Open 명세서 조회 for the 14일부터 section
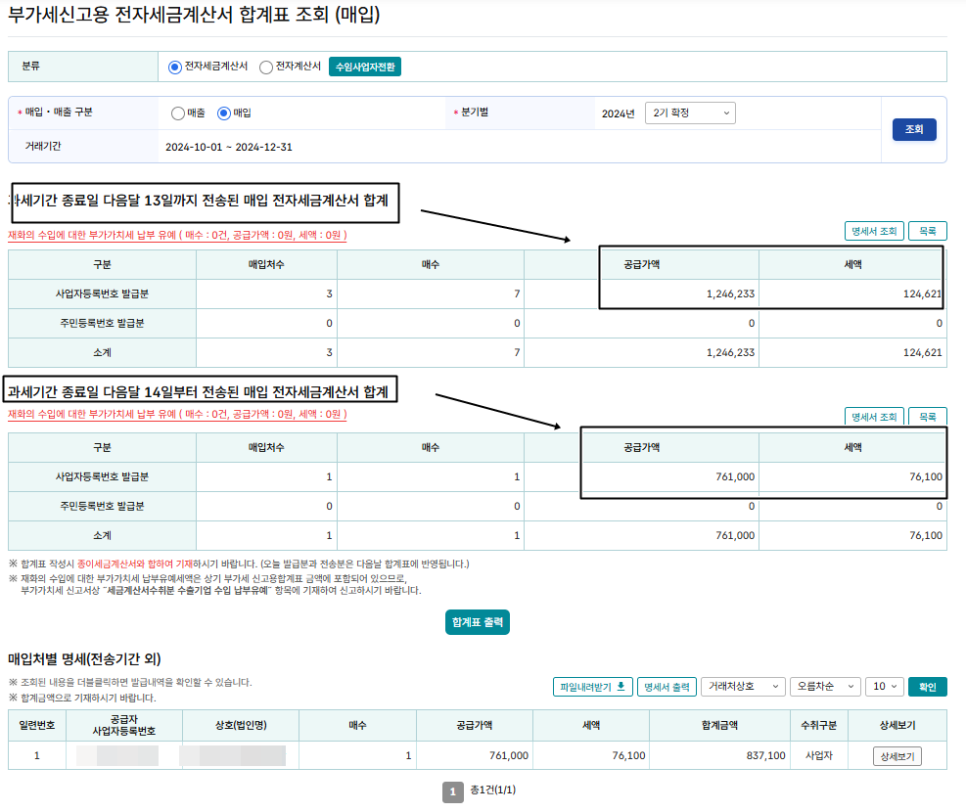The height and width of the screenshot is (812, 966). [x=874, y=416]
